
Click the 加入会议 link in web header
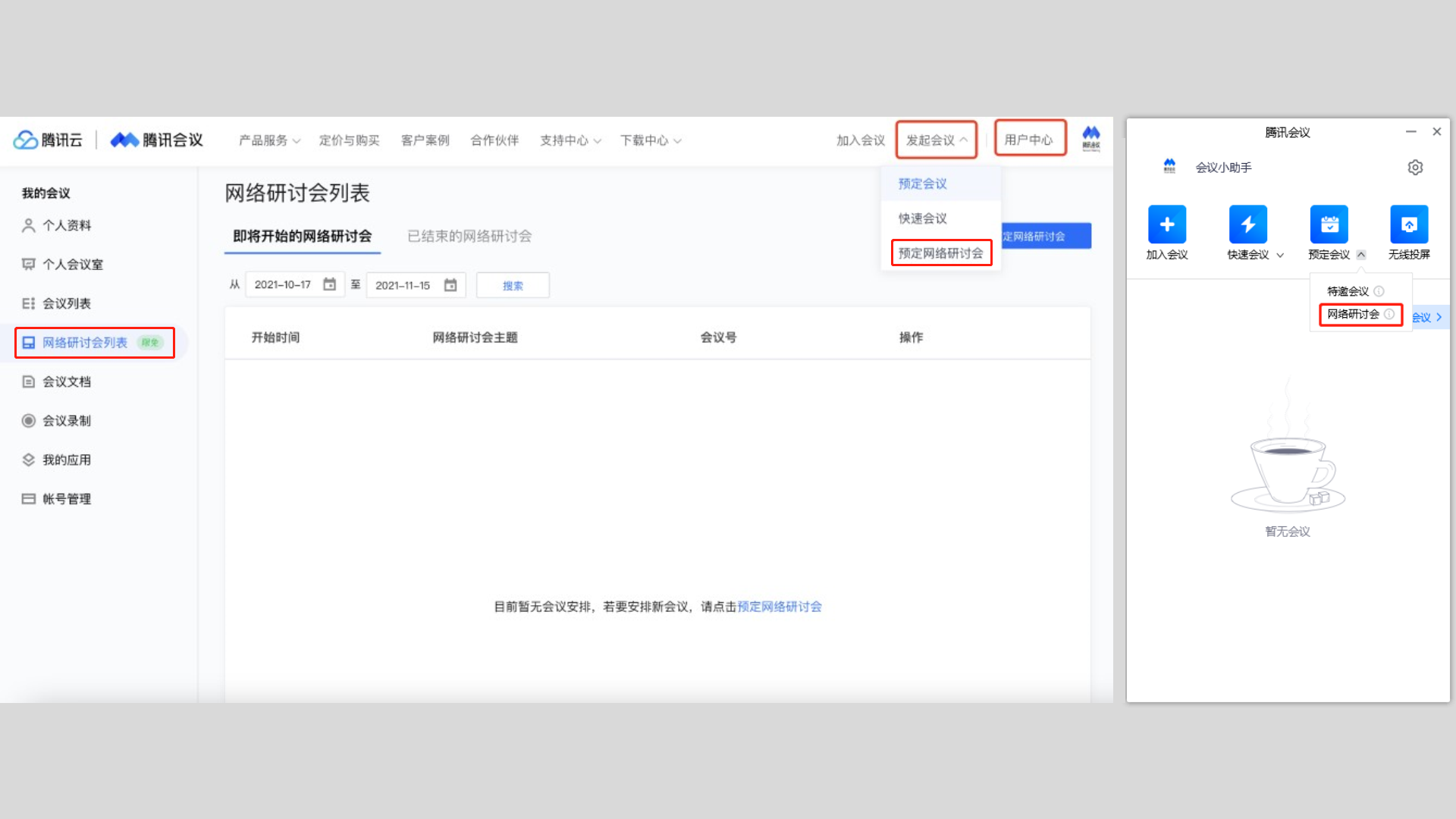(x=861, y=140)
